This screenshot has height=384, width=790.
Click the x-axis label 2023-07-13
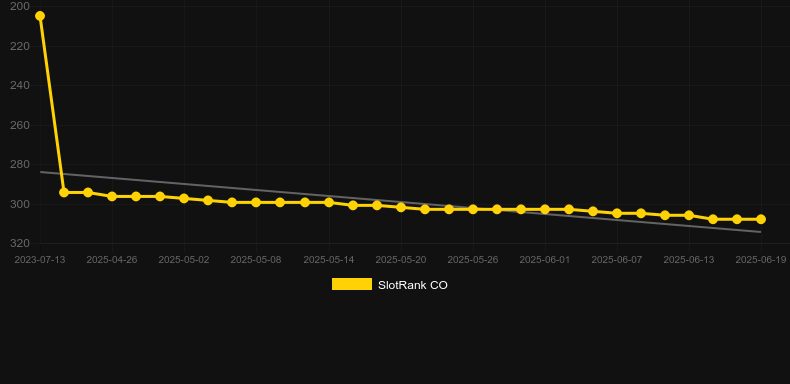[40, 260]
